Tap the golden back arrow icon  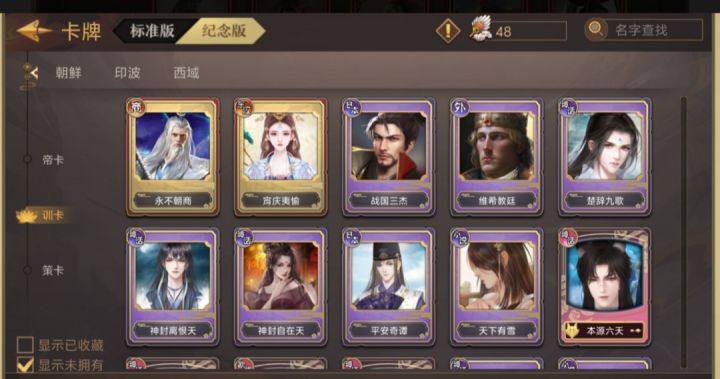(34, 31)
